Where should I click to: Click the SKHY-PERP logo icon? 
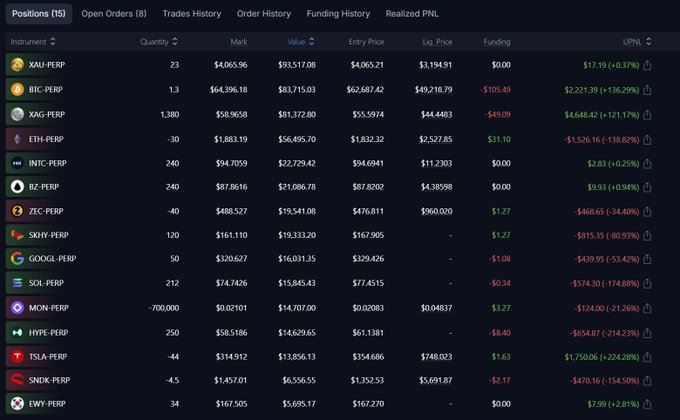coord(17,235)
